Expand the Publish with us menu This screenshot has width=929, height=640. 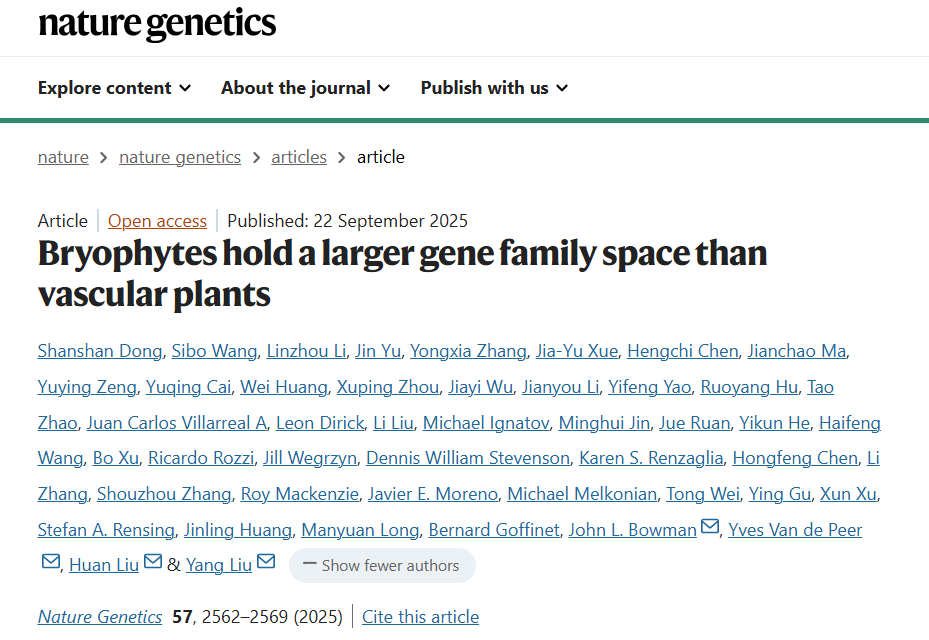(x=494, y=88)
